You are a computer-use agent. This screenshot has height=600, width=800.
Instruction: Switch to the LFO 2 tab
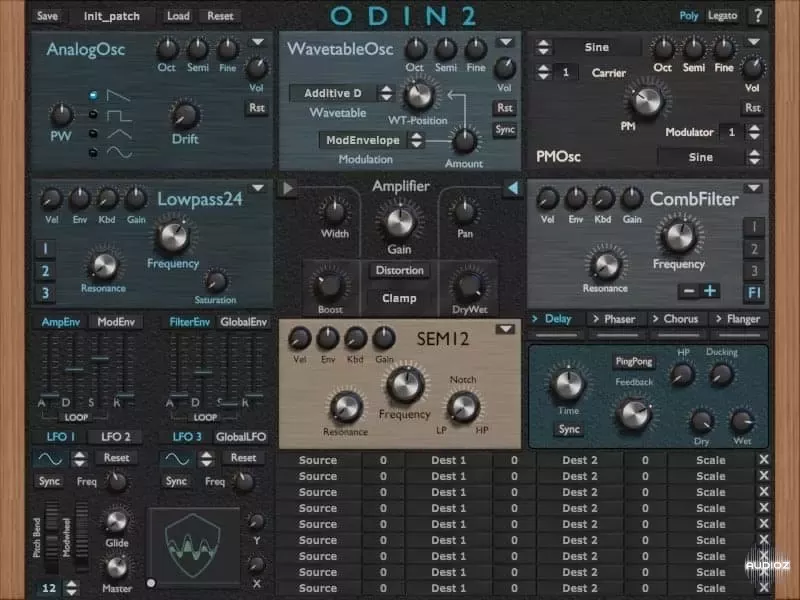coord(115,437)
